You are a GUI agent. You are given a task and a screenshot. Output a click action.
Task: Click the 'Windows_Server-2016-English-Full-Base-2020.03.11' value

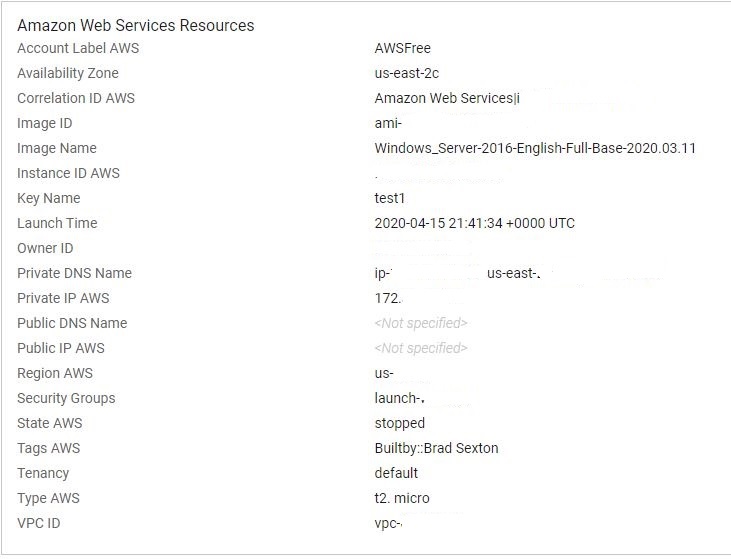(x=535, y=148)
